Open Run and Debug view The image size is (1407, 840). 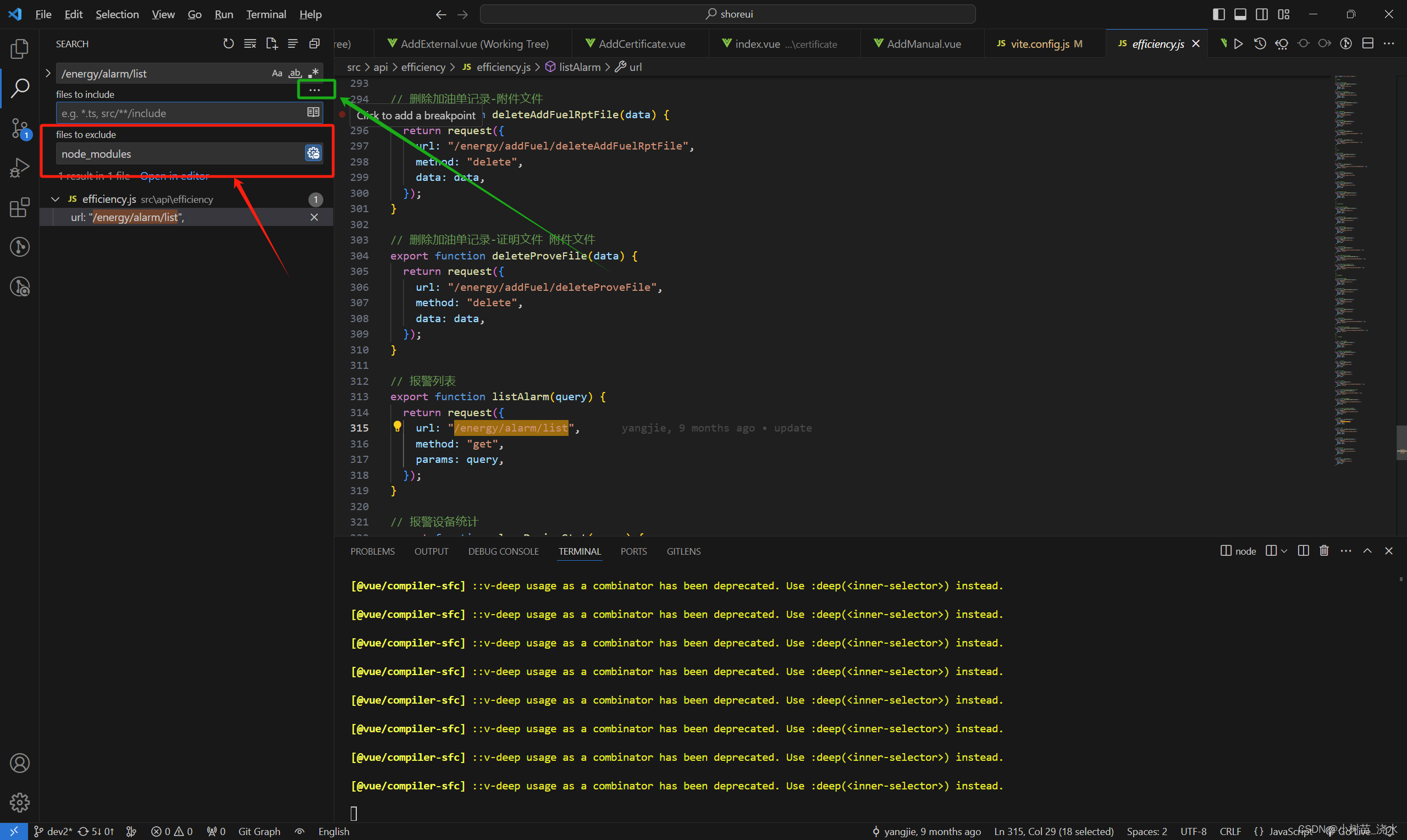[20, 168]
